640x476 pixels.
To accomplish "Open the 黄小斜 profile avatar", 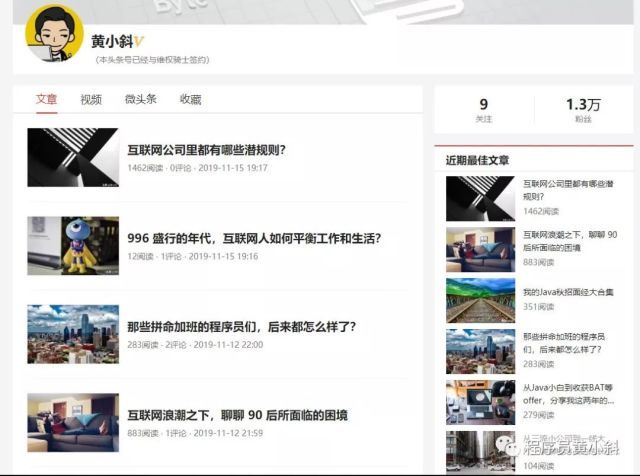I will [54, 33].
